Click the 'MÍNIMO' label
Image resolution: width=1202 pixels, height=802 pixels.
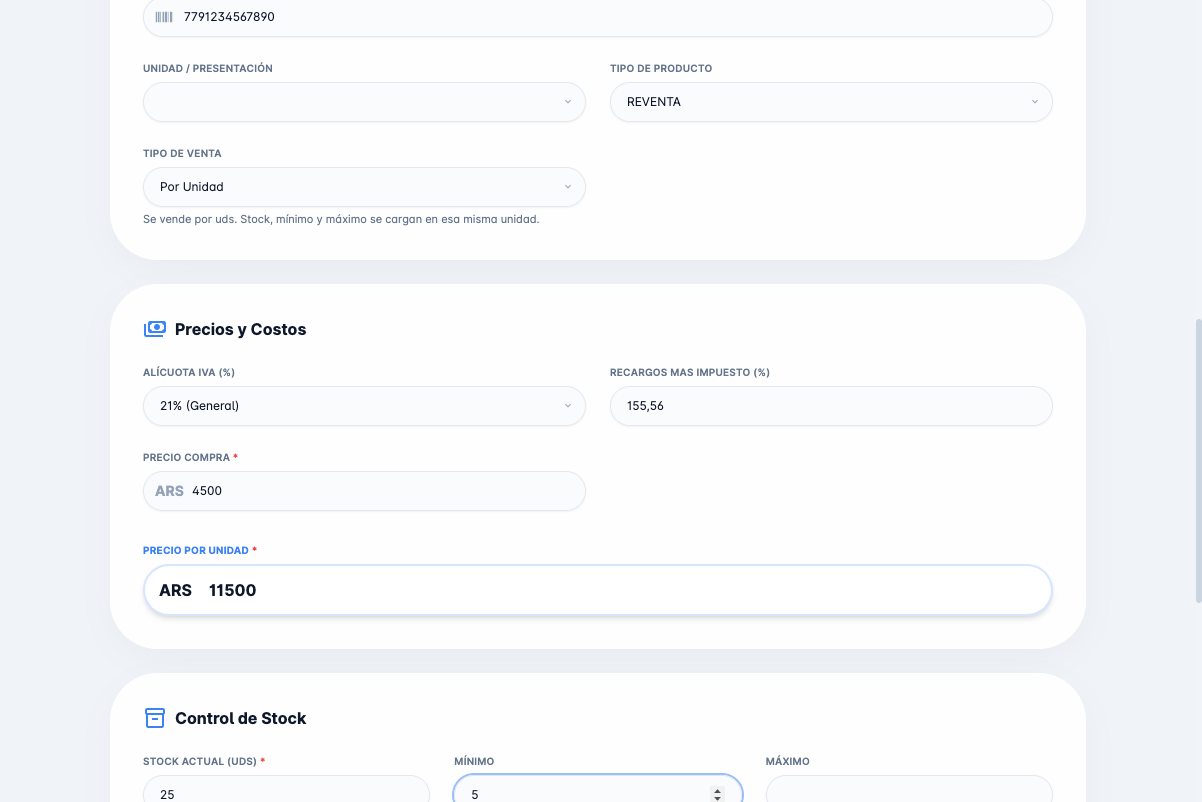474,762
